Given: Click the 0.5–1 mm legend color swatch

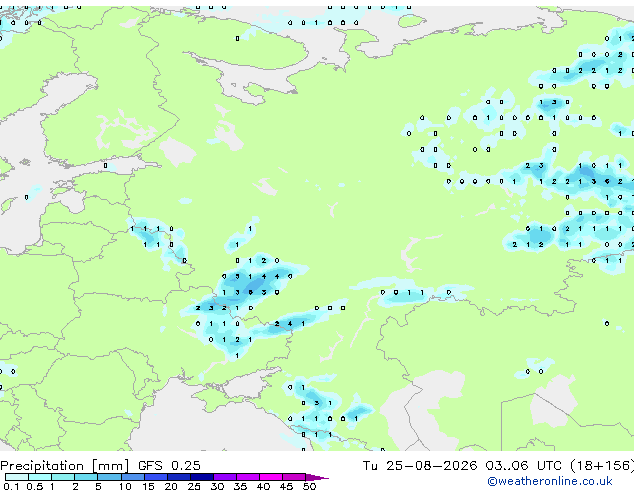Looking at the screenshot, I should tap(40, 477).
